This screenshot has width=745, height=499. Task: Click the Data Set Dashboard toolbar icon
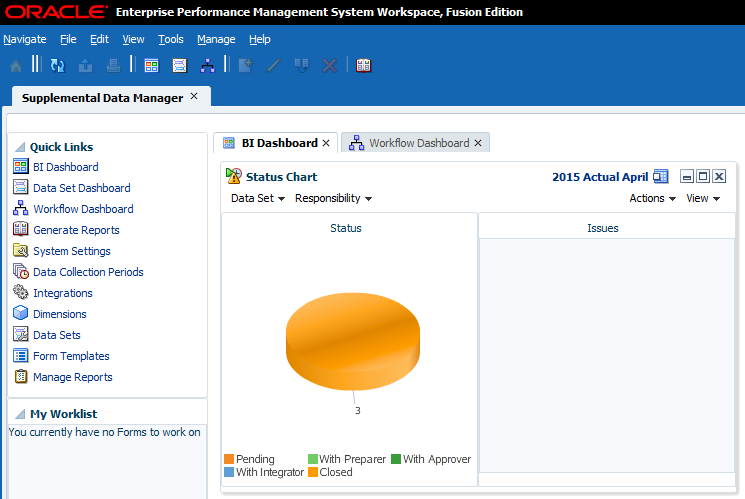point(179,65)
